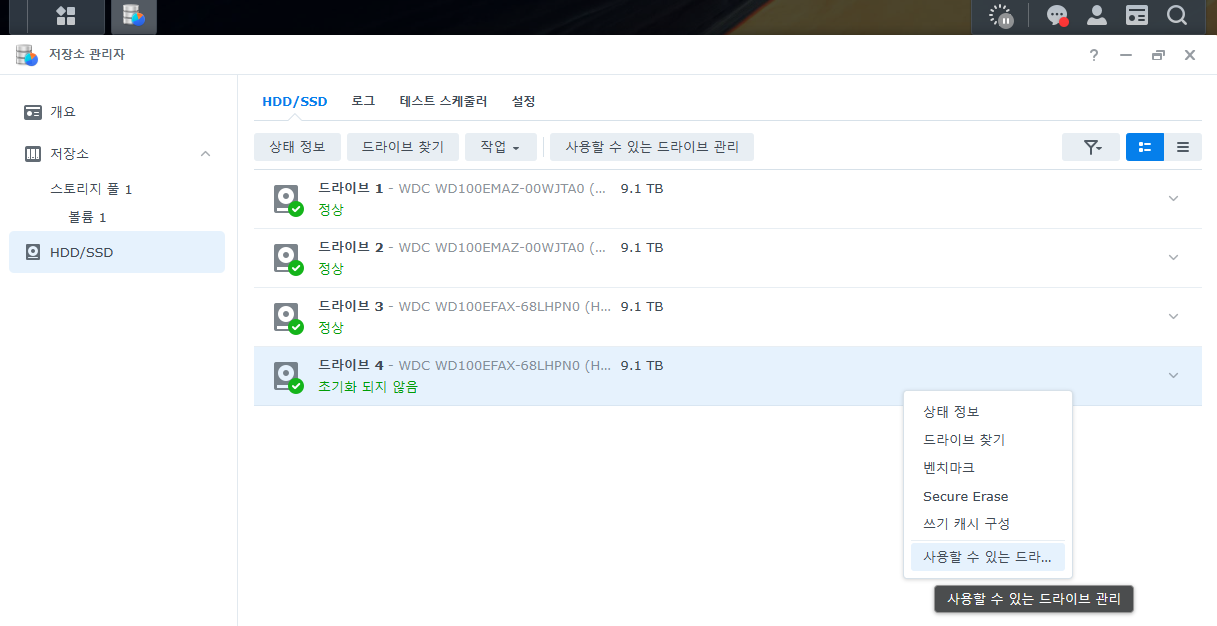Switch to the 로그 tab
The width and height of the screenshot is (1217, 626).
click(363, 101)
